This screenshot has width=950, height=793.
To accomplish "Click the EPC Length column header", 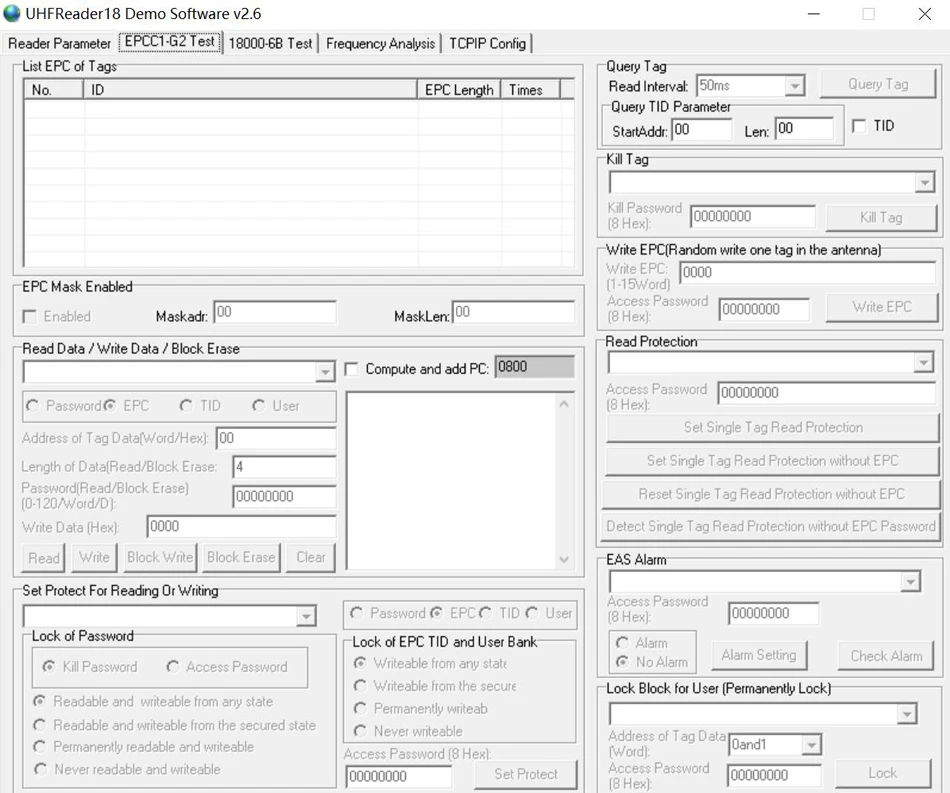I will point(459,90).
